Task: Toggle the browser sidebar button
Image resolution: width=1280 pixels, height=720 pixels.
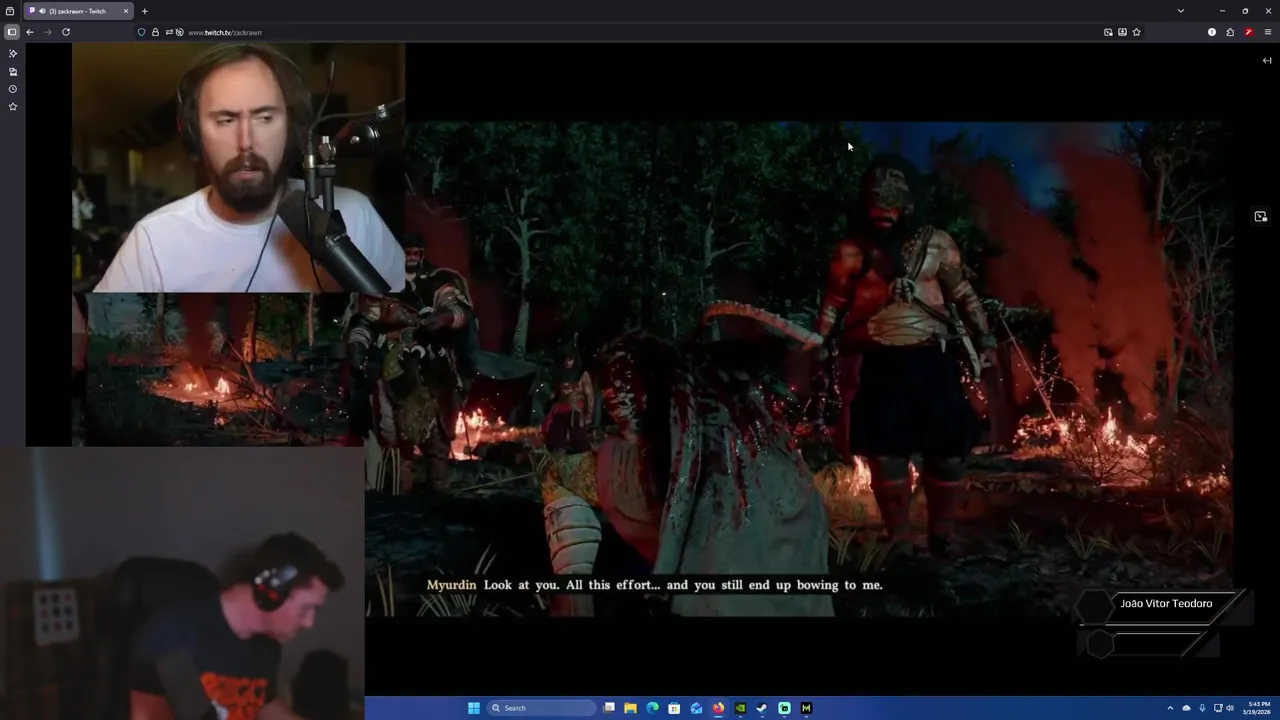Action: click(12, 32)
